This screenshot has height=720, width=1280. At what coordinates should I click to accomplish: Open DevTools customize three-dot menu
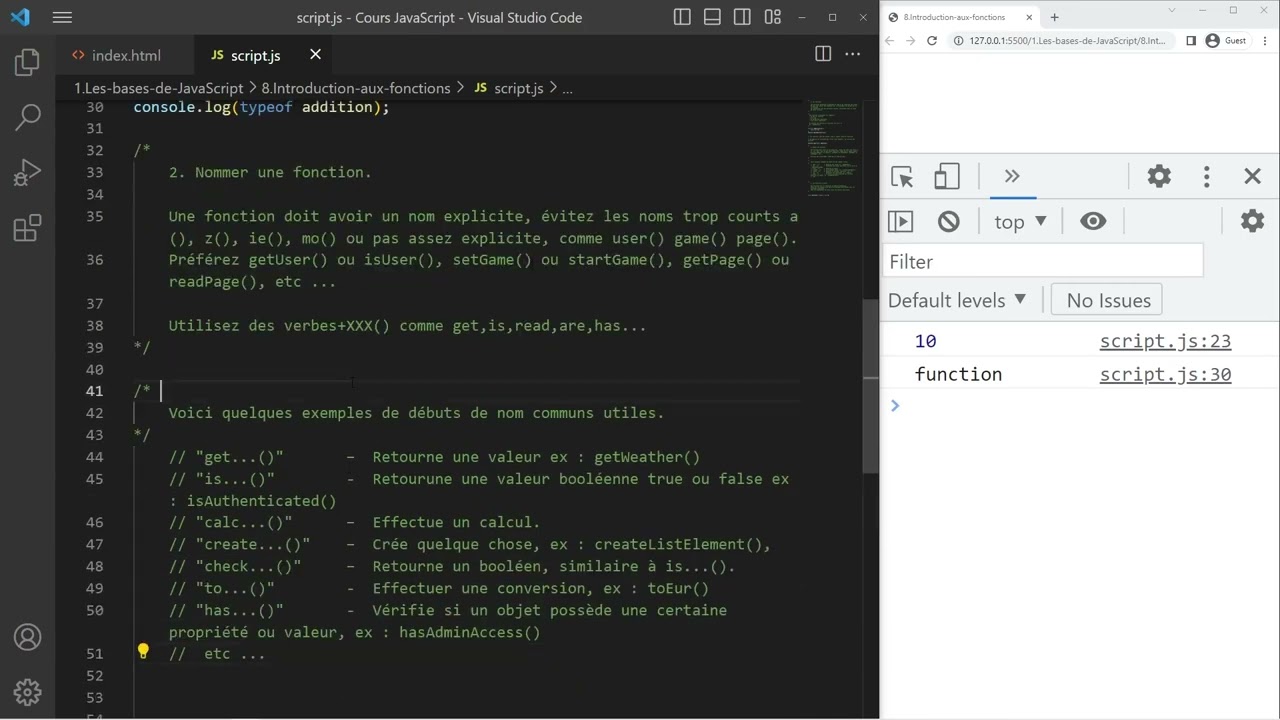[1207, 177]
